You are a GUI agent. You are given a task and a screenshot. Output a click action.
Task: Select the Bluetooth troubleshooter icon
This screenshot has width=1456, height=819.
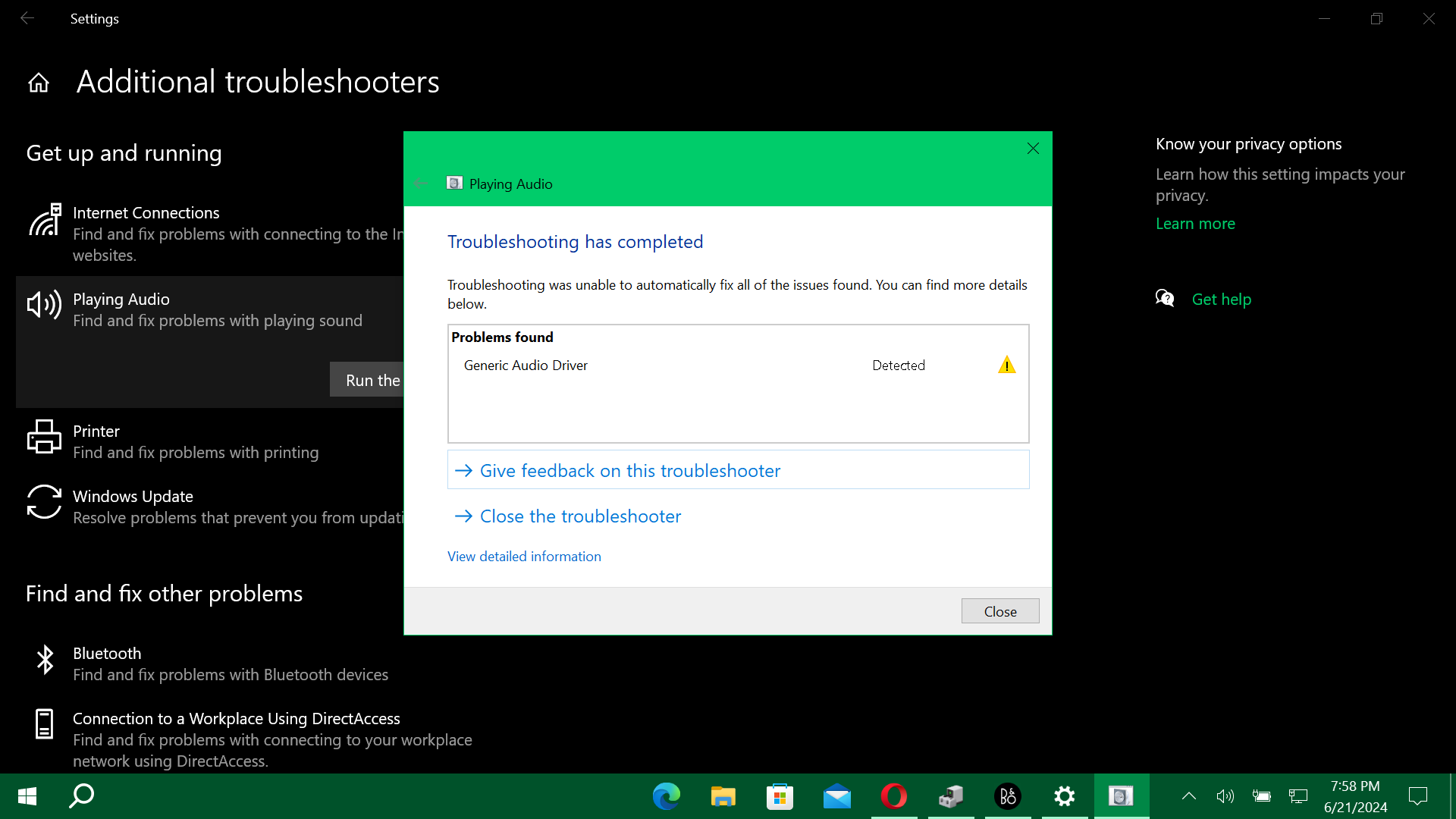45,660
